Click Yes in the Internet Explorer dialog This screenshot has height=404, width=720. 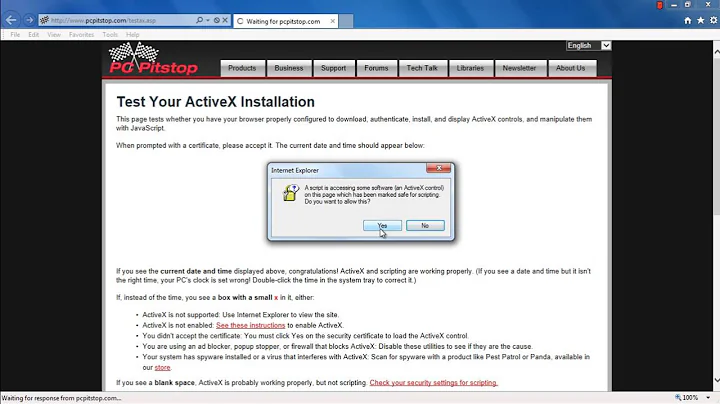(382, 225)
